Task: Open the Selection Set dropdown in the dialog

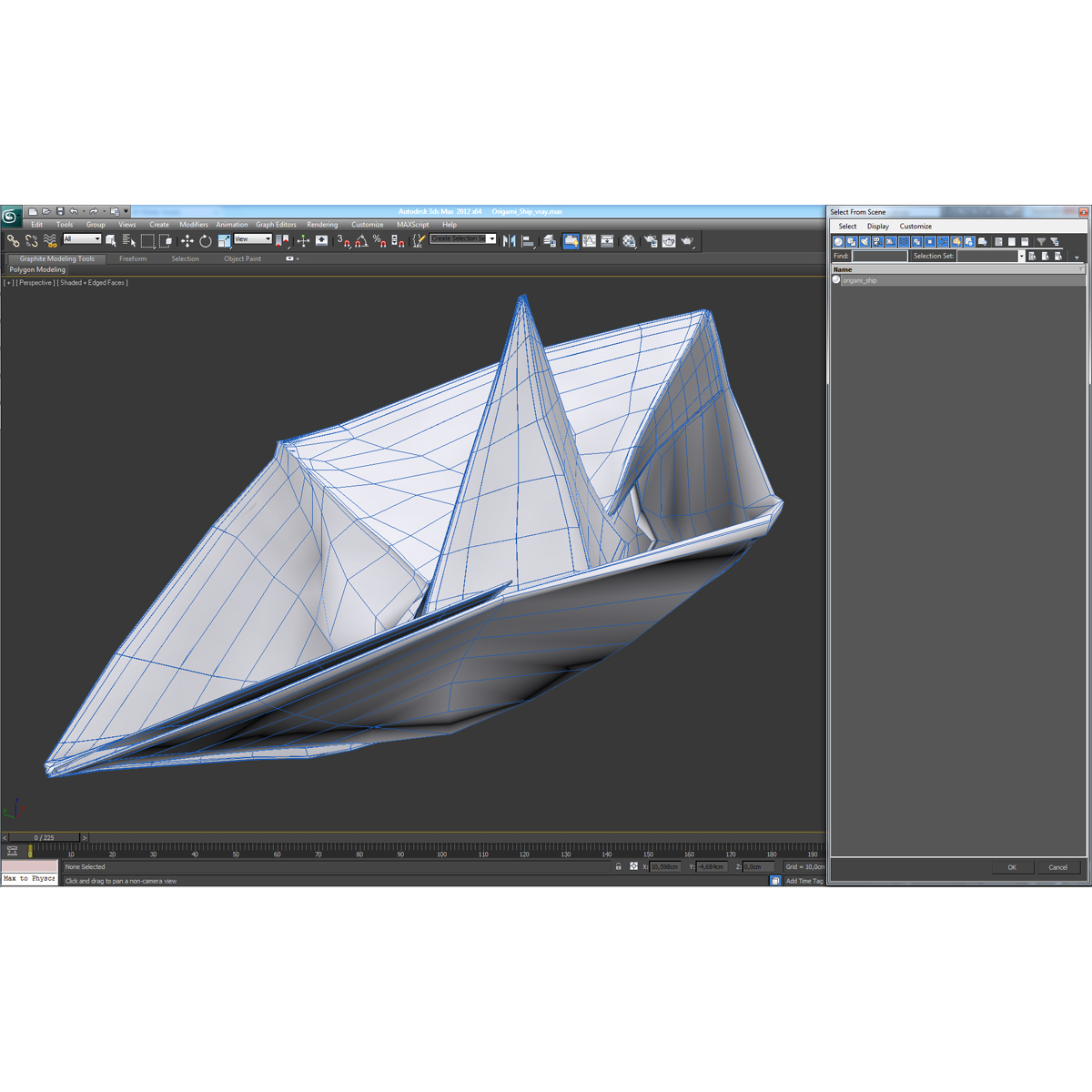Action: (x=1022, y=256)
